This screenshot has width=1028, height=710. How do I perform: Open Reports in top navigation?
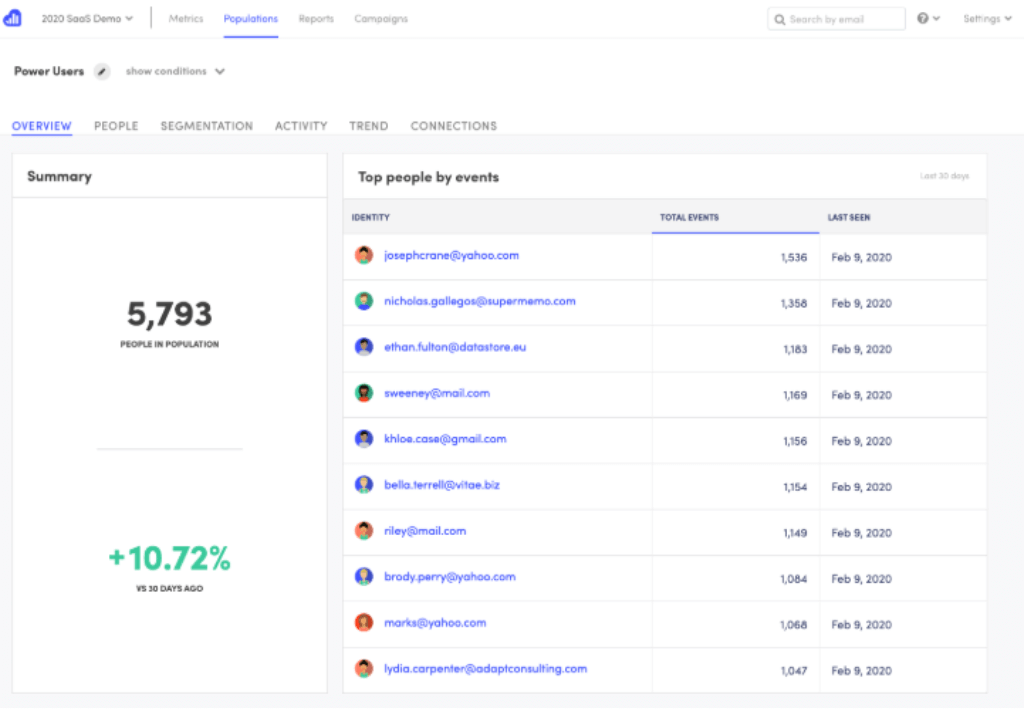316,19
